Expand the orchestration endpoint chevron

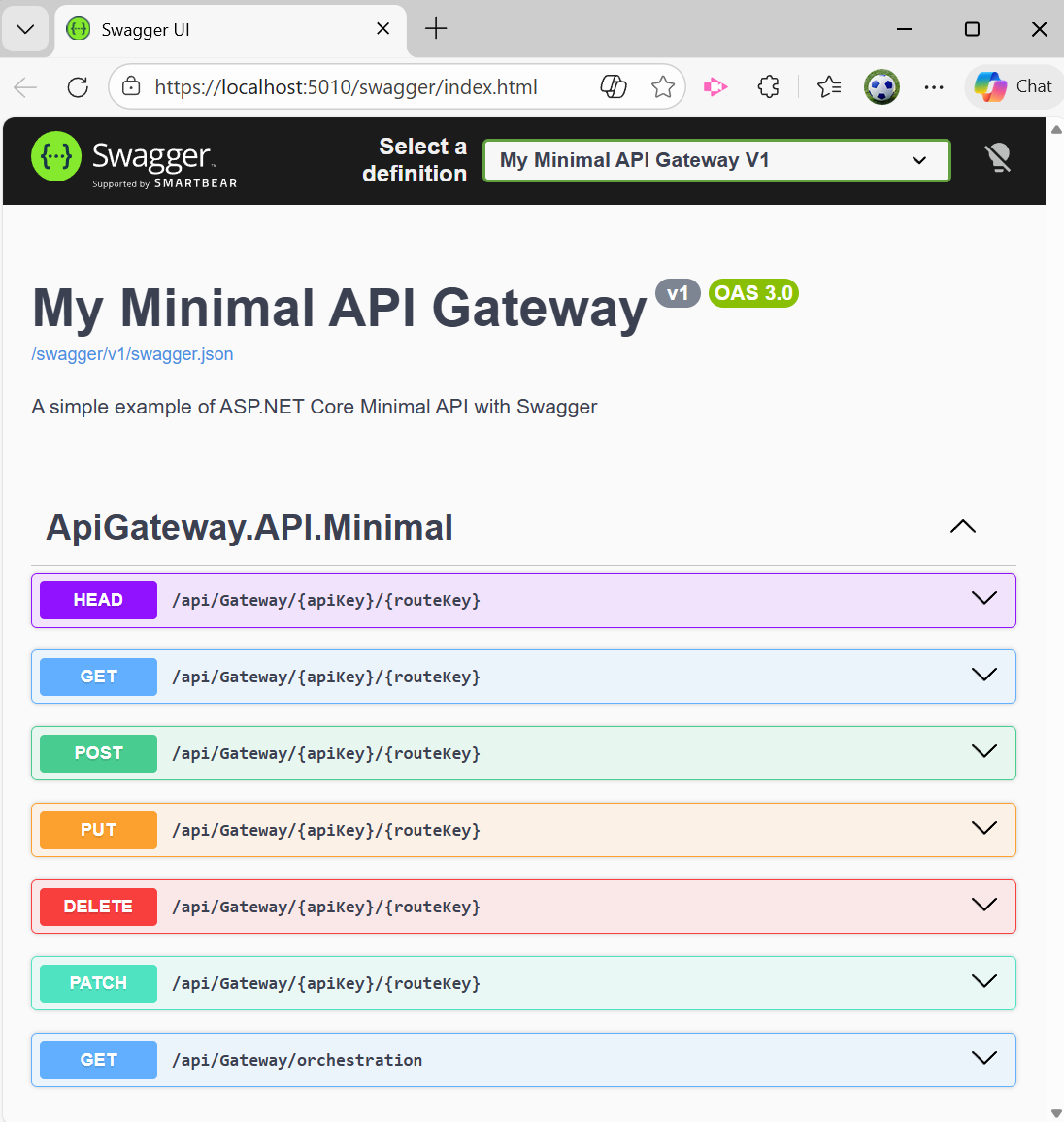pos(984,1058)
